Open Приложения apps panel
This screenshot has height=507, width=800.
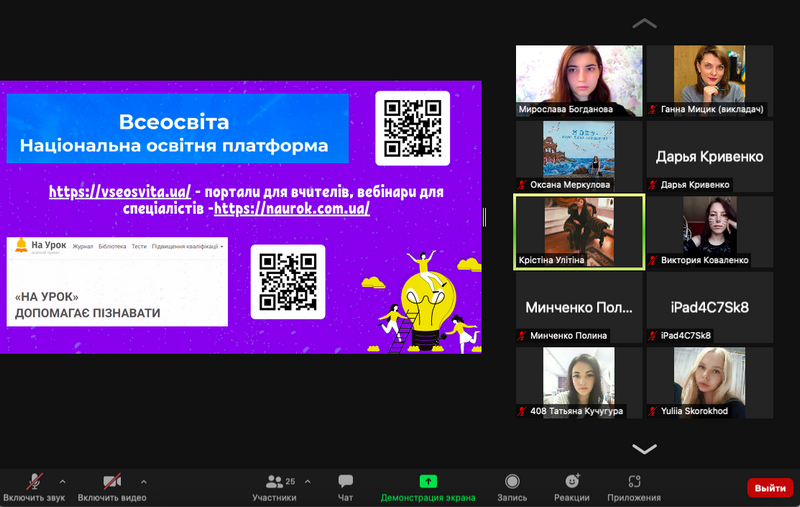tap(634, 487)
